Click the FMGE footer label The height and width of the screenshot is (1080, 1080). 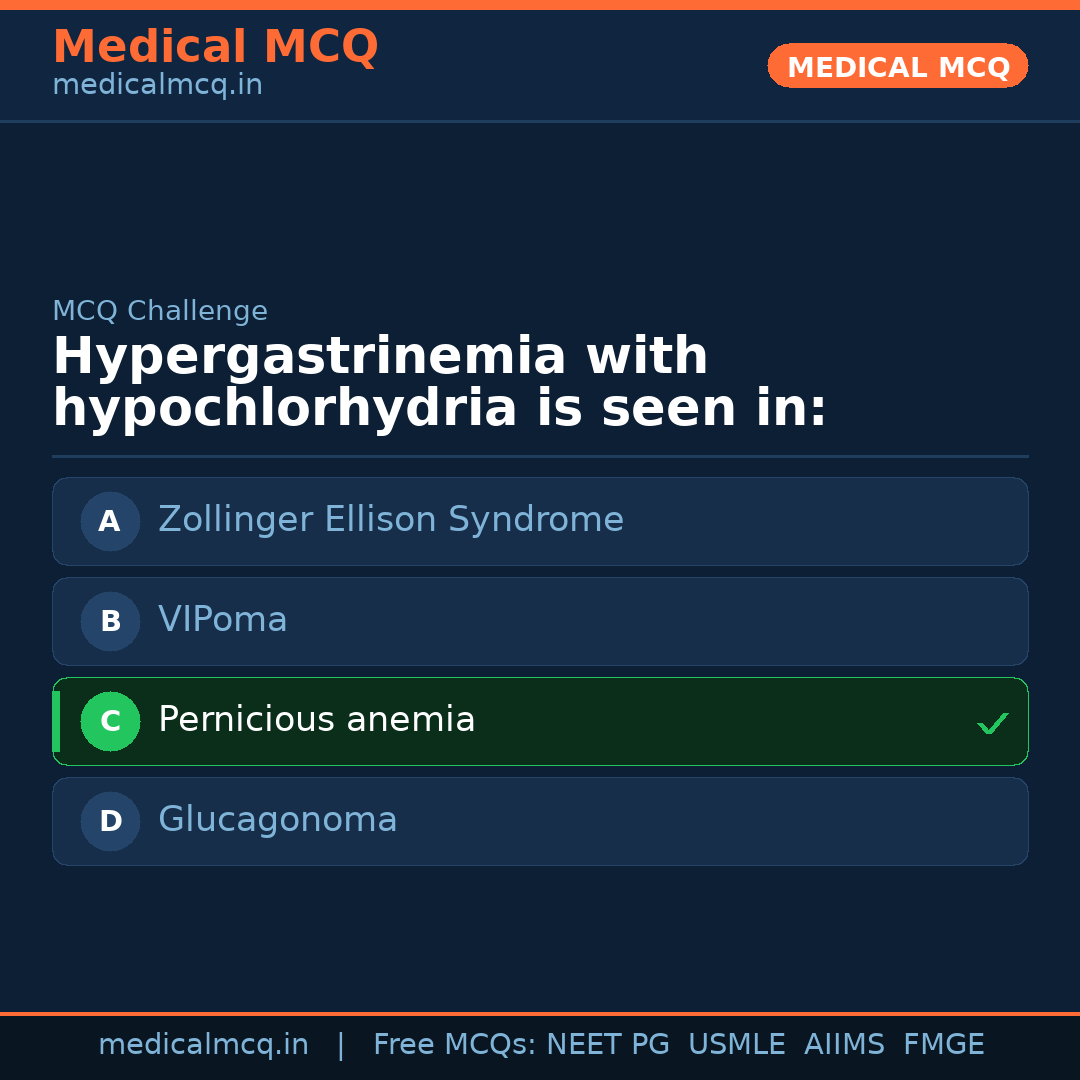pos(944,1045)
